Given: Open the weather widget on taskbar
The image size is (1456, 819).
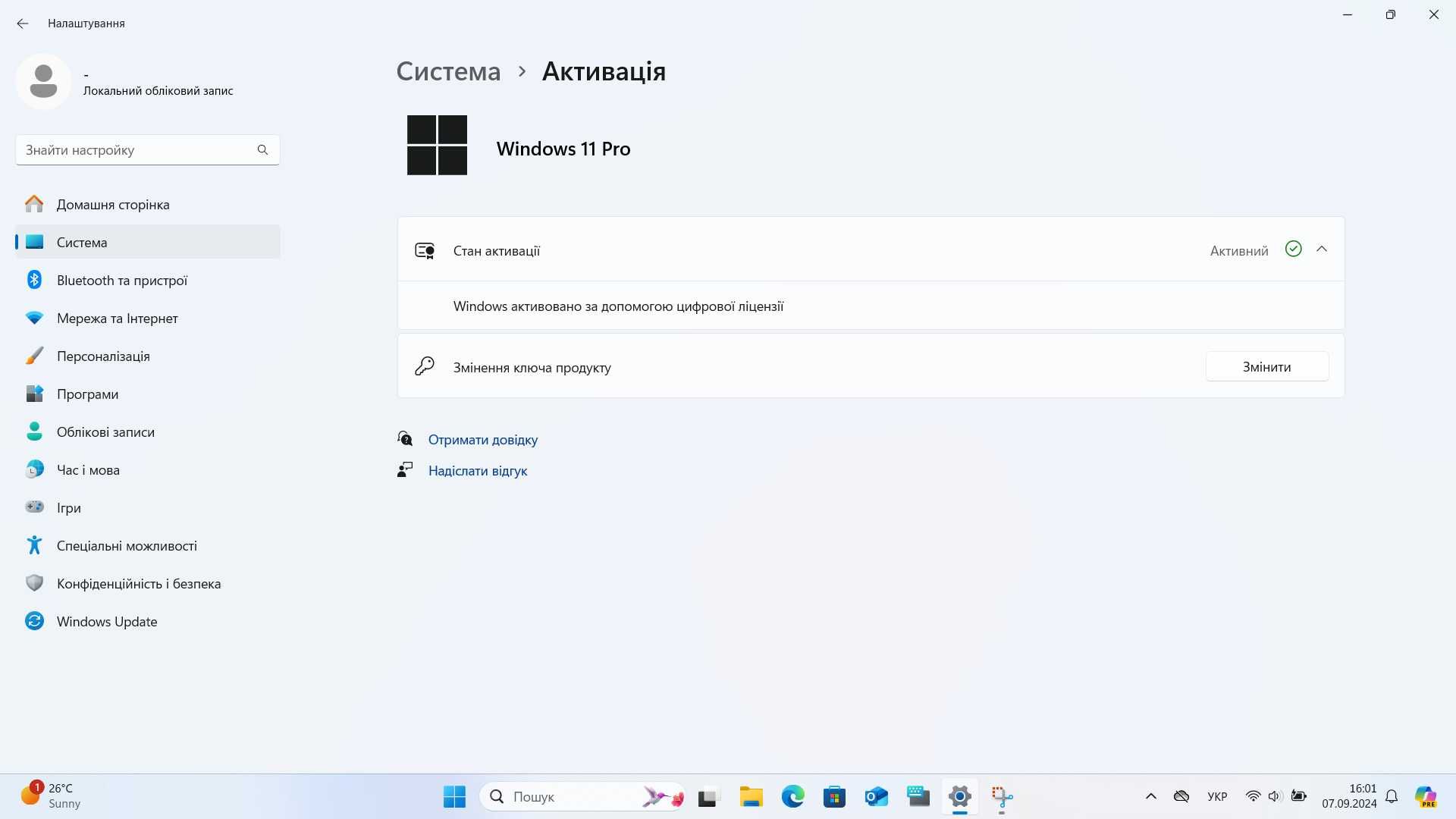Looking at the screenshot, I should [50, 795].
